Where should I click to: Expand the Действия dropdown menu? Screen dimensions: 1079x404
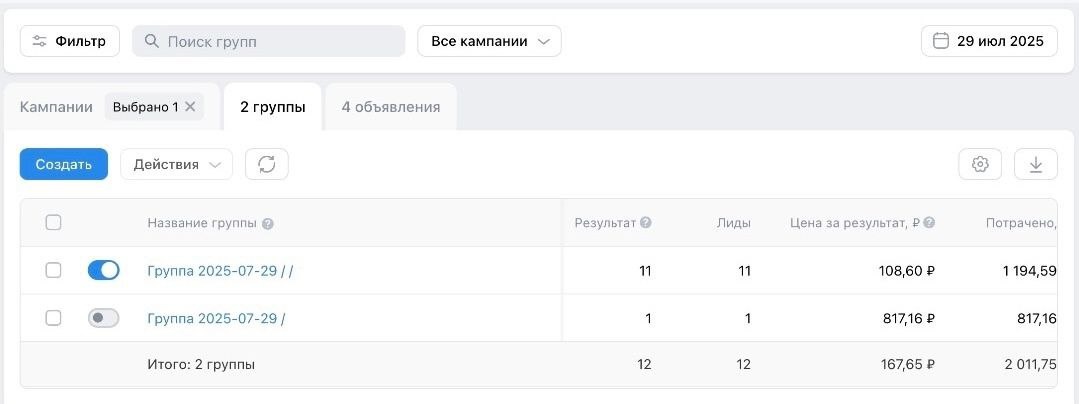pyautogui.click(x=176, y=165)
